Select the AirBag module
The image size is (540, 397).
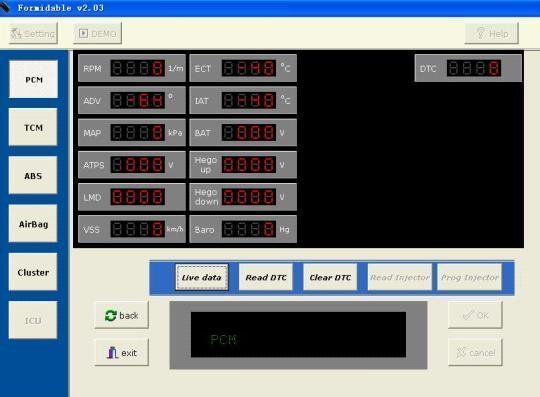point(33,224)
